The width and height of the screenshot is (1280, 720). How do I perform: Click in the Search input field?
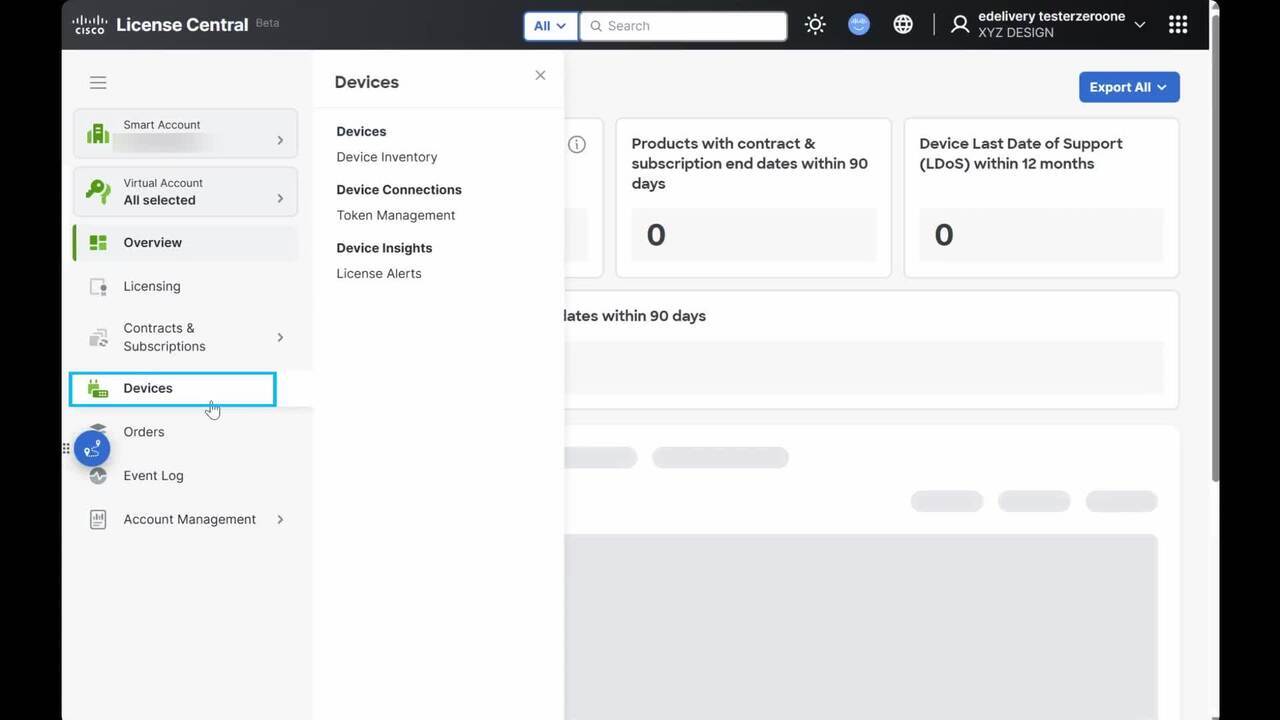tap(684, 26)
